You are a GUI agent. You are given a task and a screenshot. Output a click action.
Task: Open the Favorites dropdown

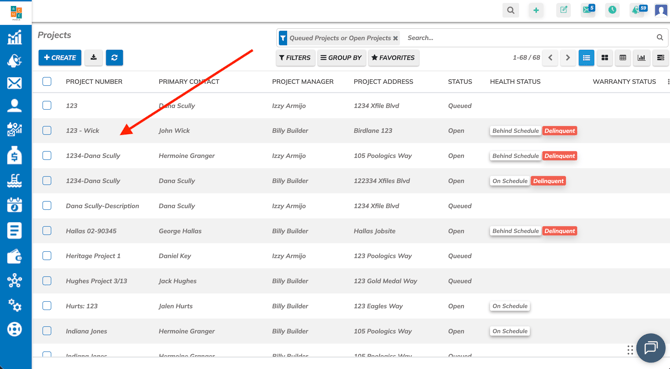click(x=393, y=58)
